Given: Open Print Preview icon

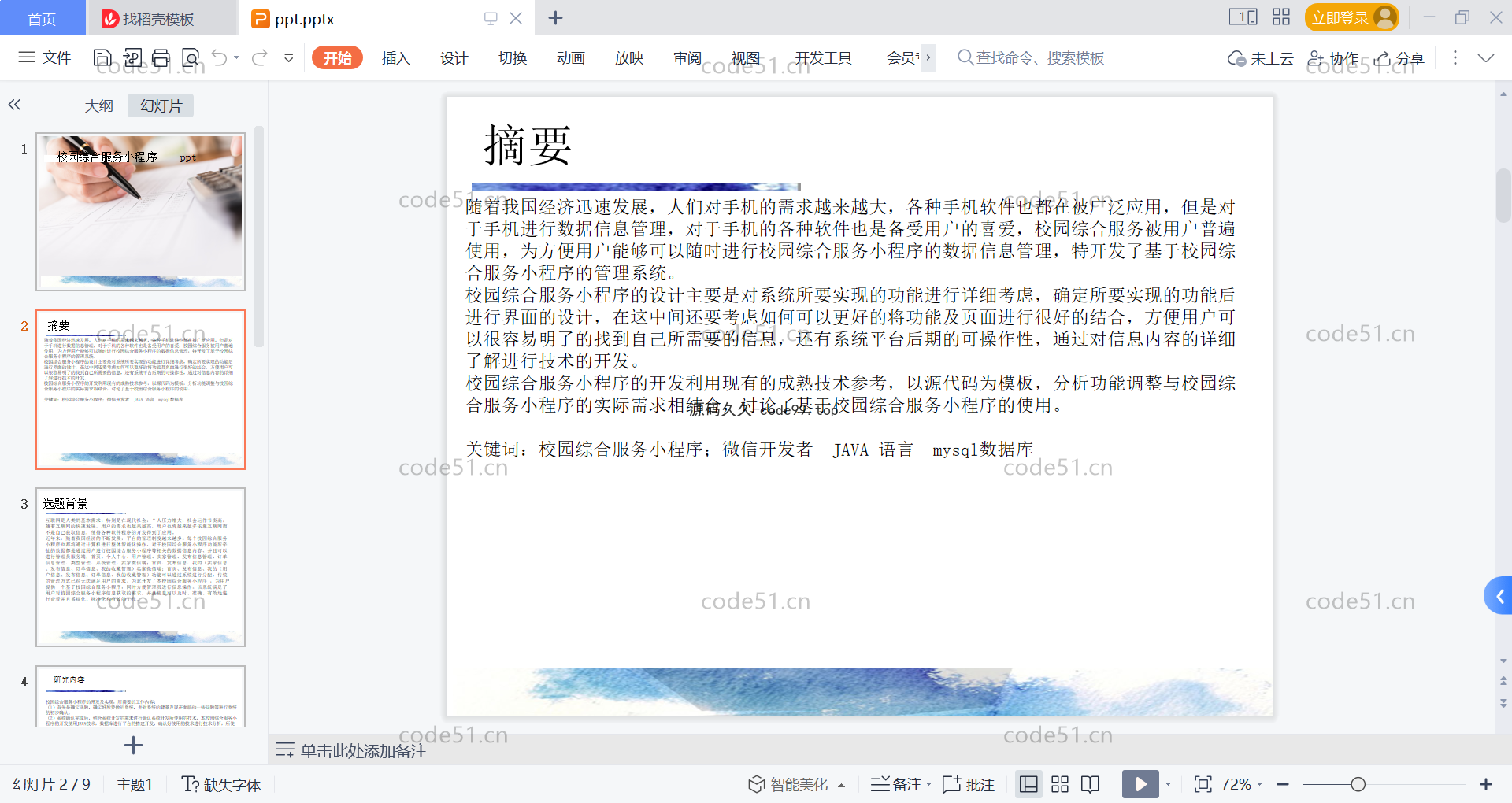Looking at the screenshot, I should (191, 57).
